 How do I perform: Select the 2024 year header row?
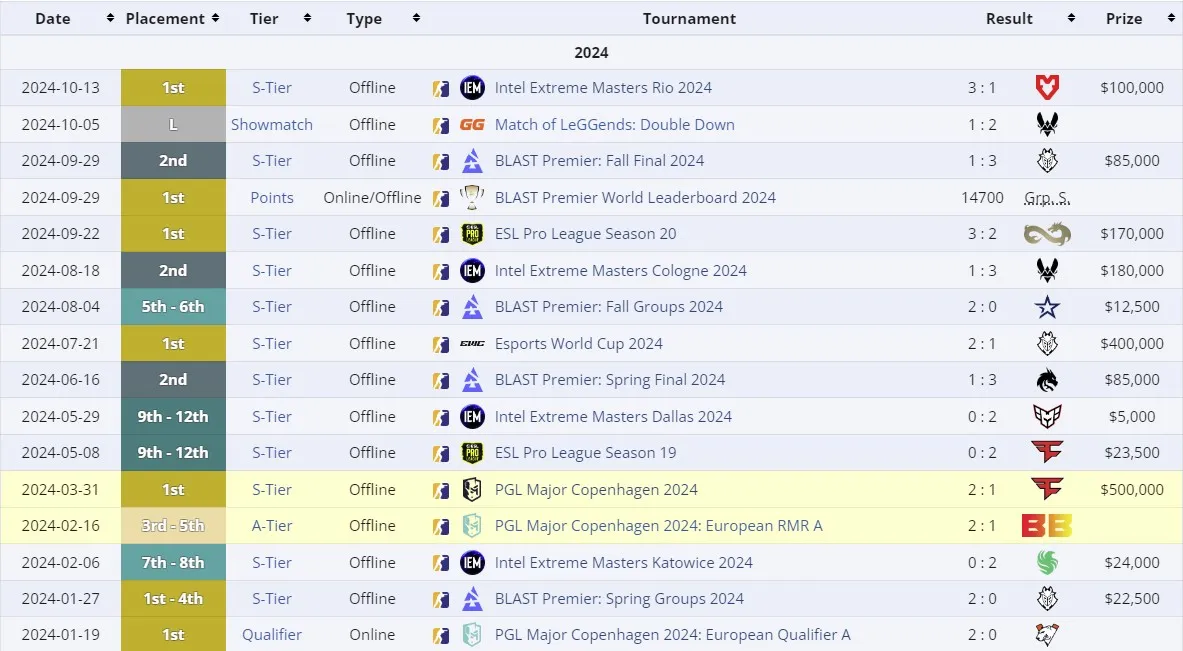(592, 53)
